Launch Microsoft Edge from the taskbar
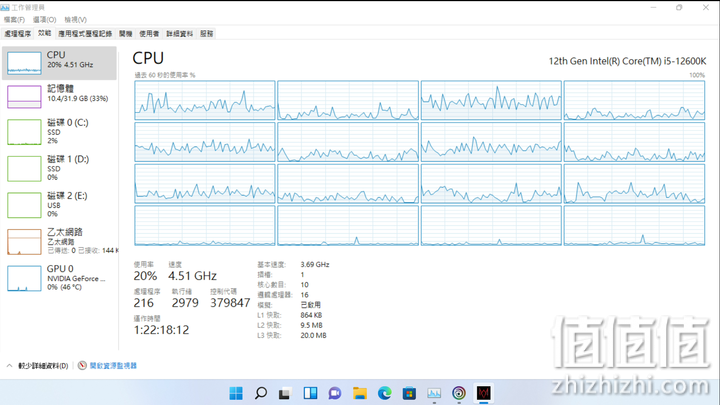 point(384,393)
